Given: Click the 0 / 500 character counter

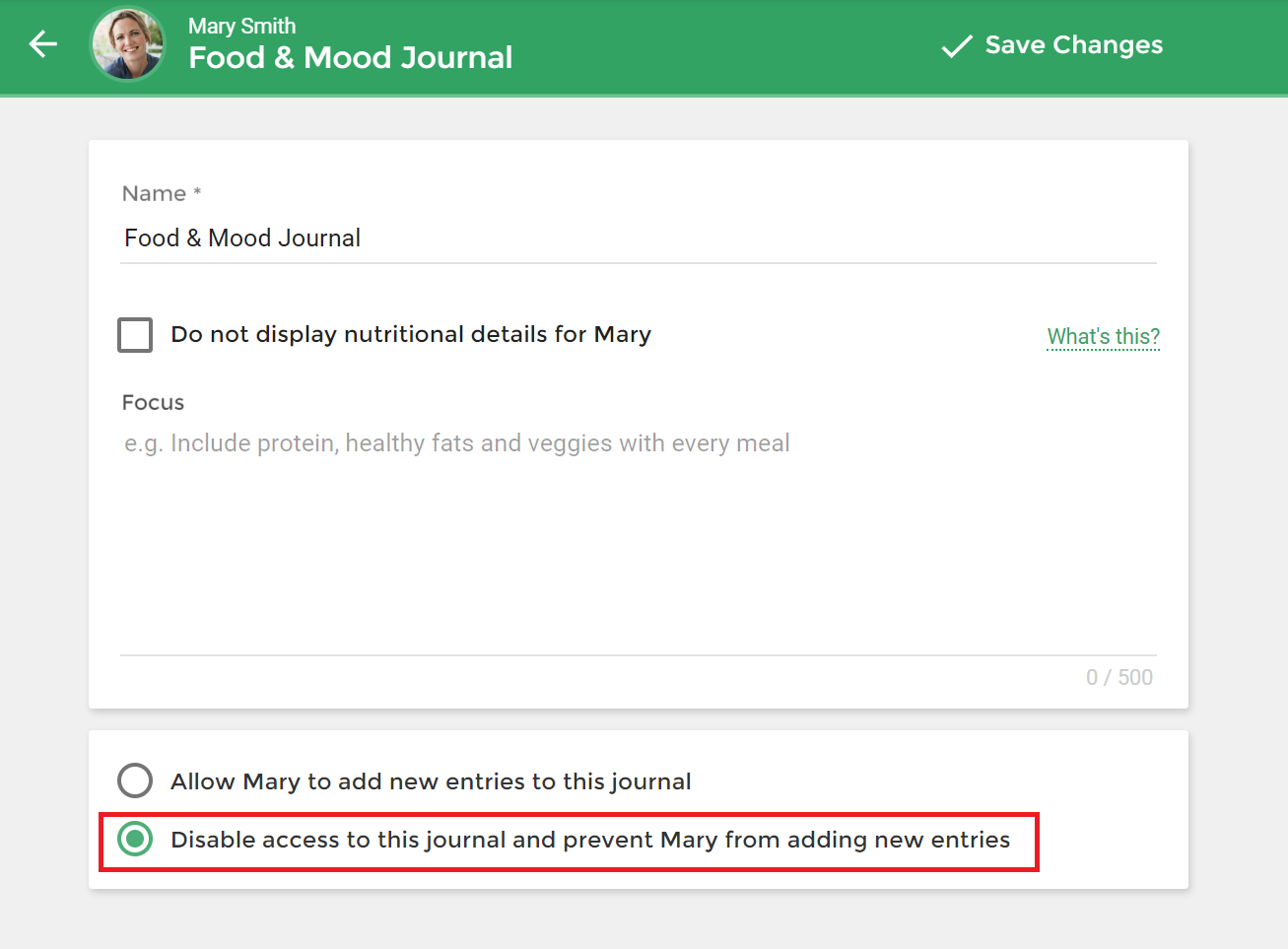Looking at the screenshot, I should pyautogui.click(x=1119, y=677).
